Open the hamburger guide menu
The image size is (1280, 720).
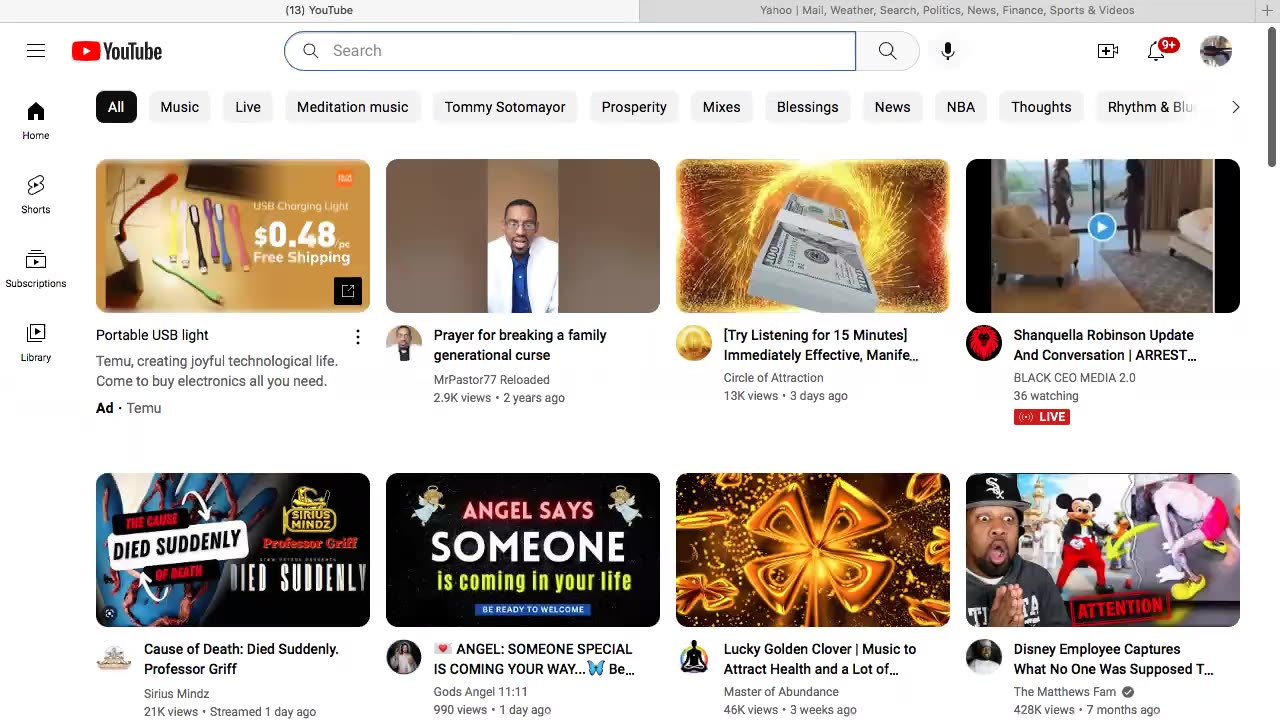pos(36,51)
